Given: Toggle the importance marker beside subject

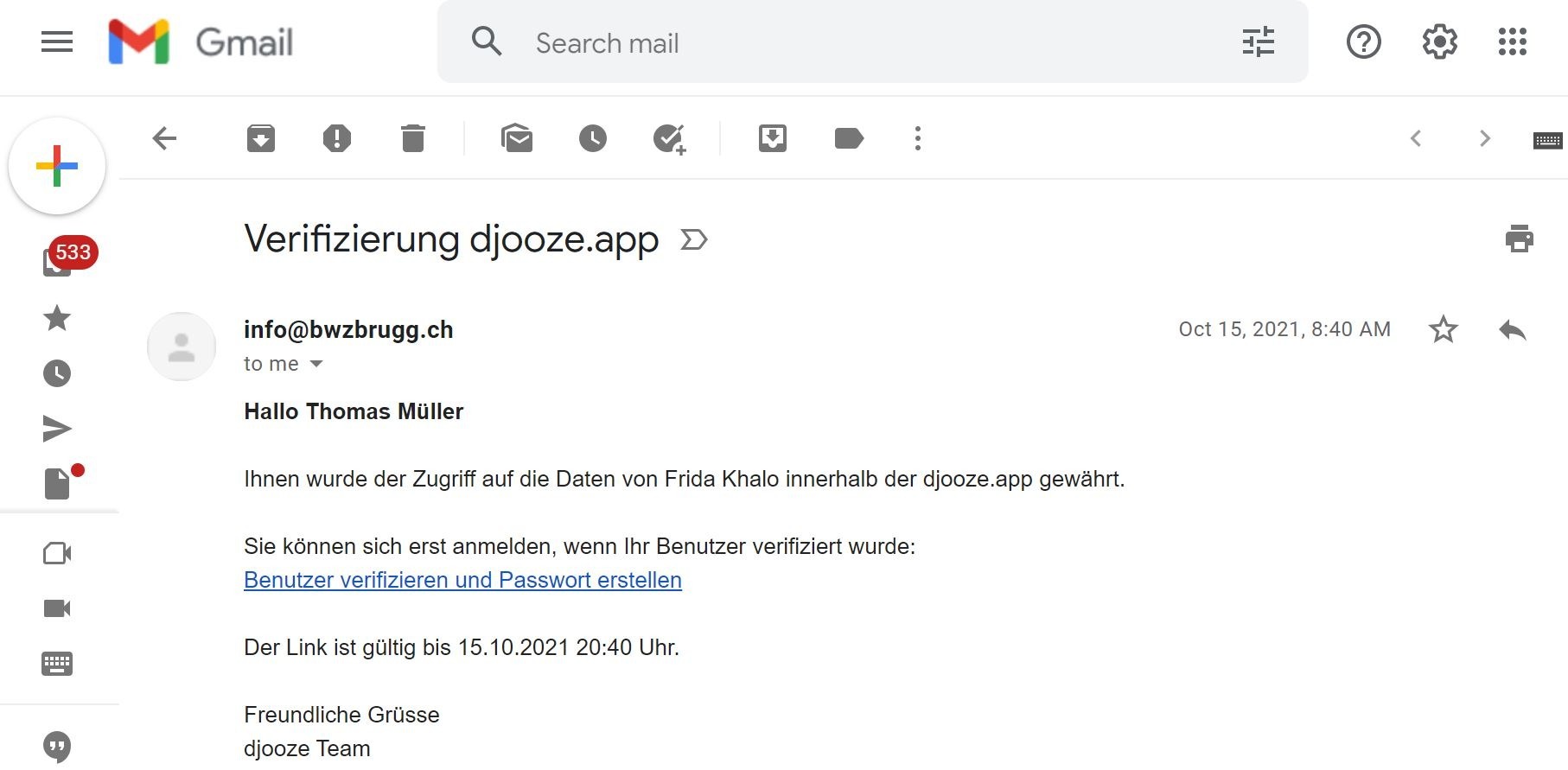Looking at the screenshot, I should tap(694, 239).
